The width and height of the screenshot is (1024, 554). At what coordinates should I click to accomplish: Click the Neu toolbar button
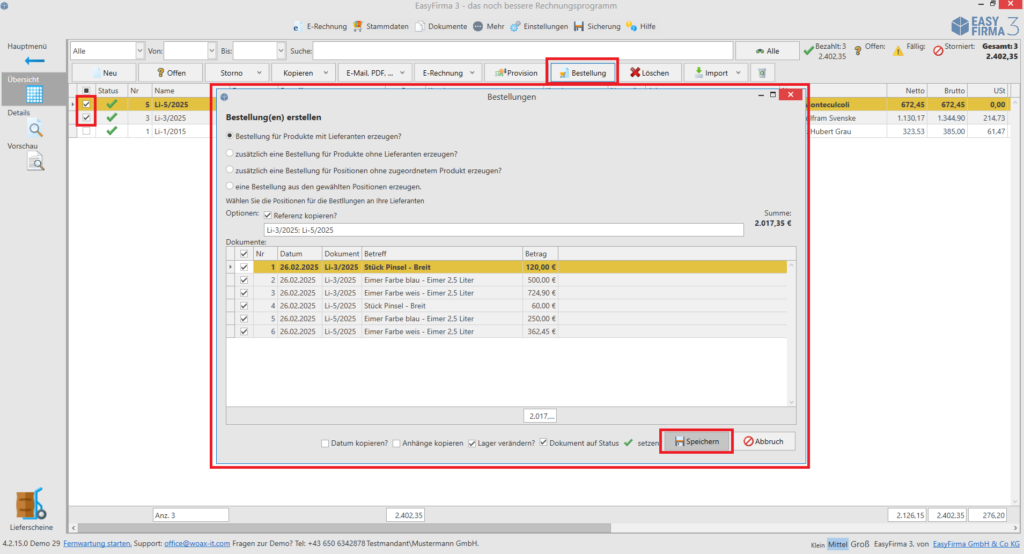point(104,73)
